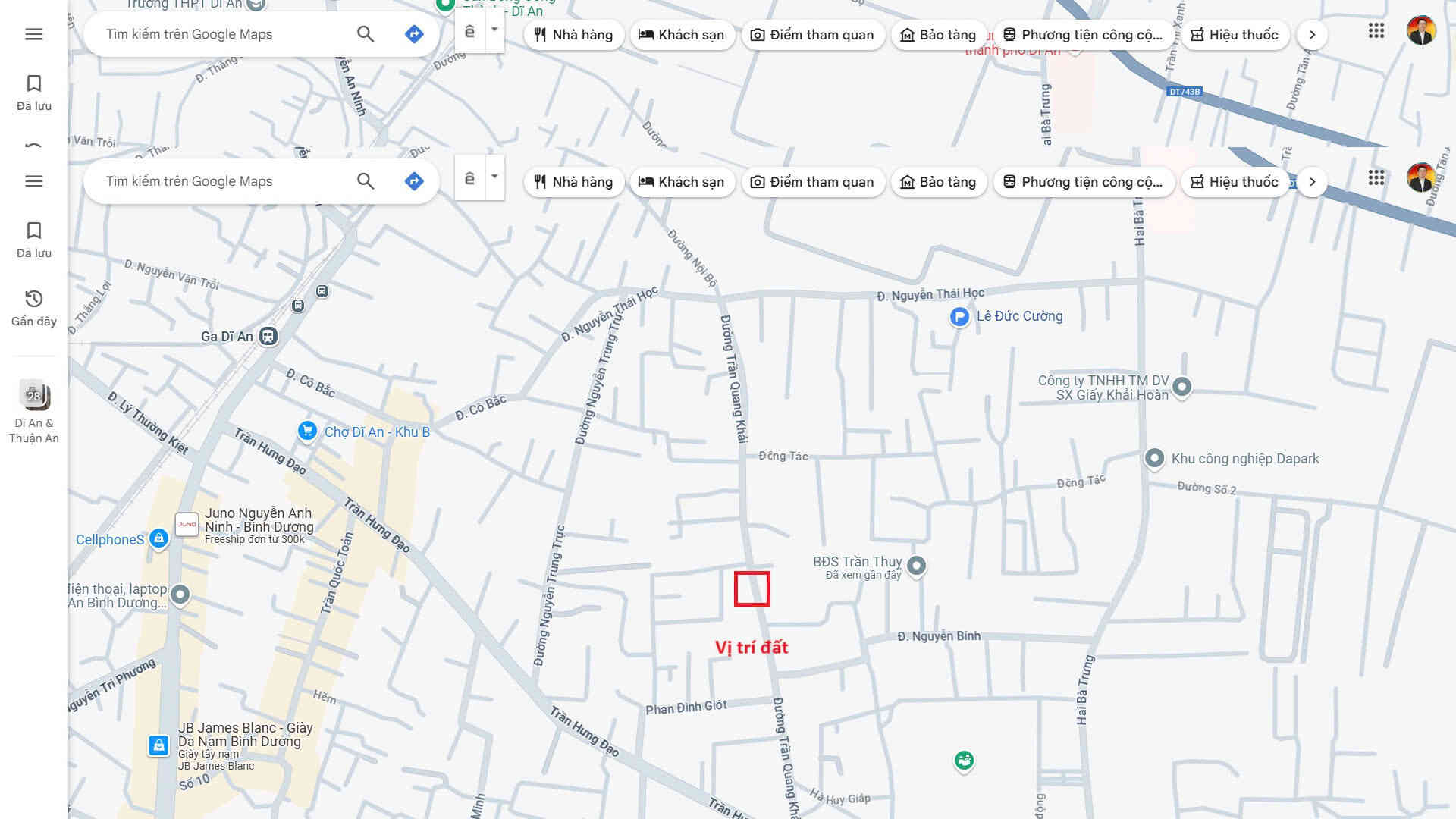1456x819 pixels.
Task: Expand the upper layer options dropdown arrow
Action: pyautogui.click(x=494, y=30)
